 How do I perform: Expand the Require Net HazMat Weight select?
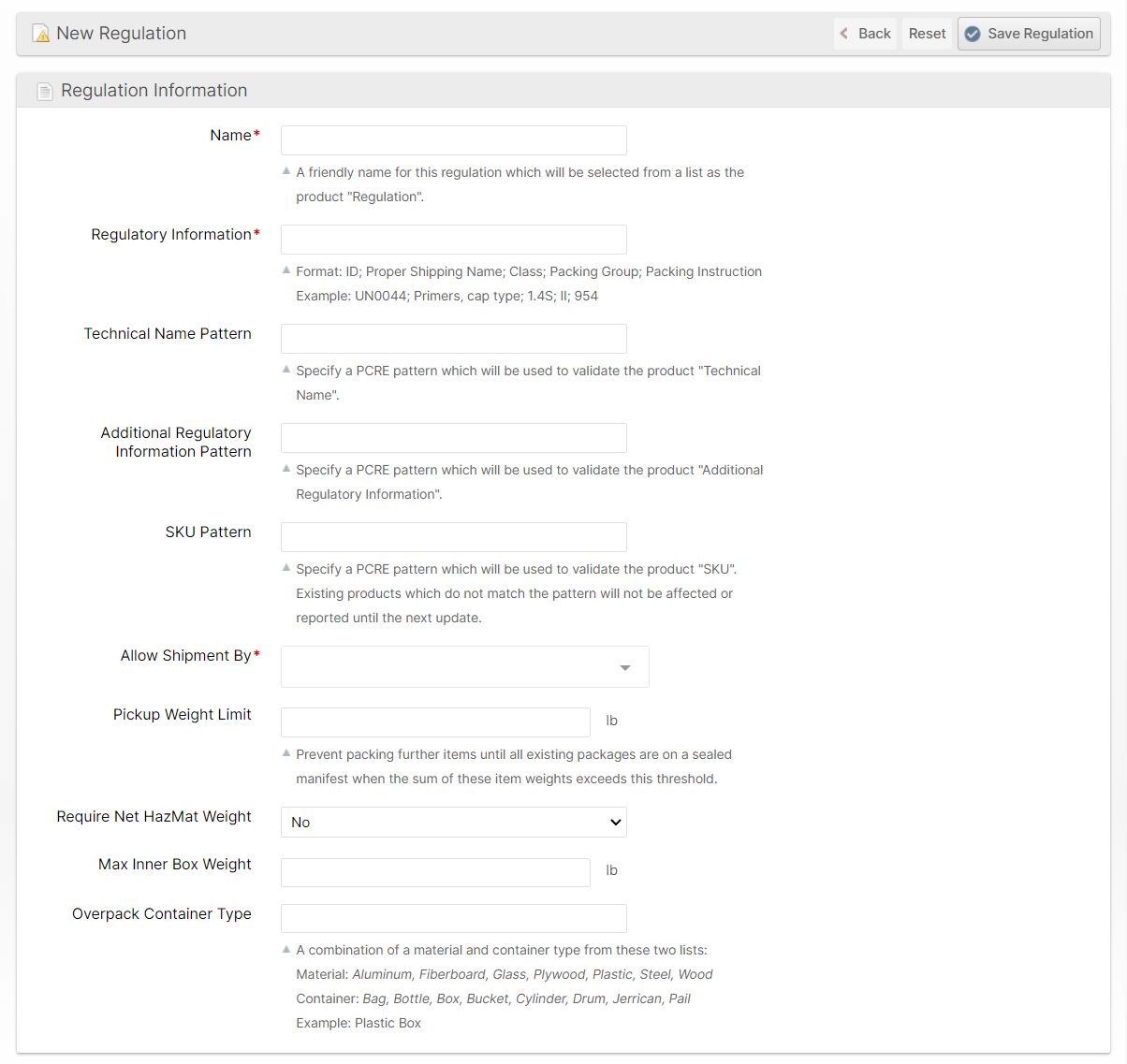(x=453, y=822)
